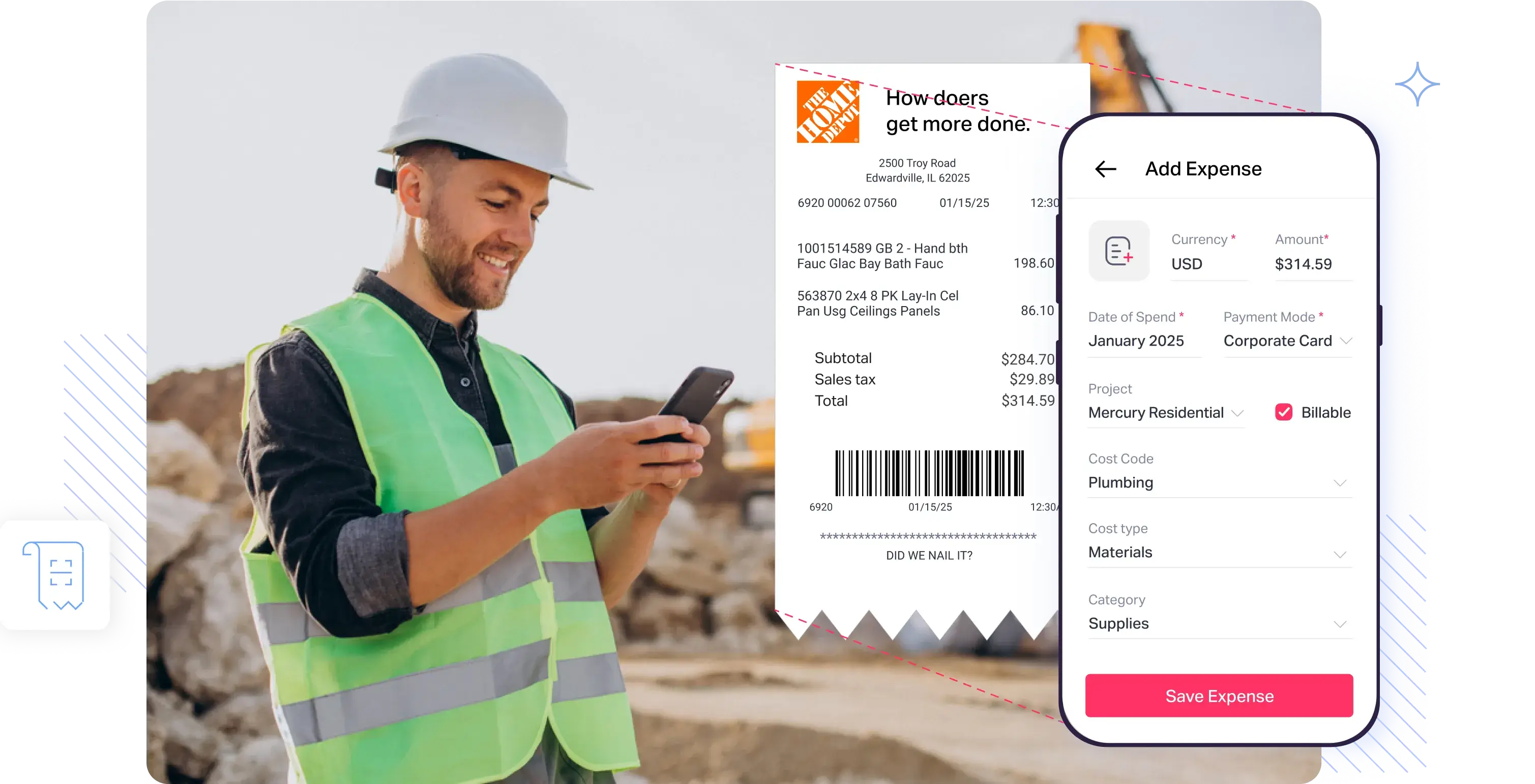Click the Date of Spend January 2025 field
This screenshot has height=784, width=1535.
tap(1139, 340)
